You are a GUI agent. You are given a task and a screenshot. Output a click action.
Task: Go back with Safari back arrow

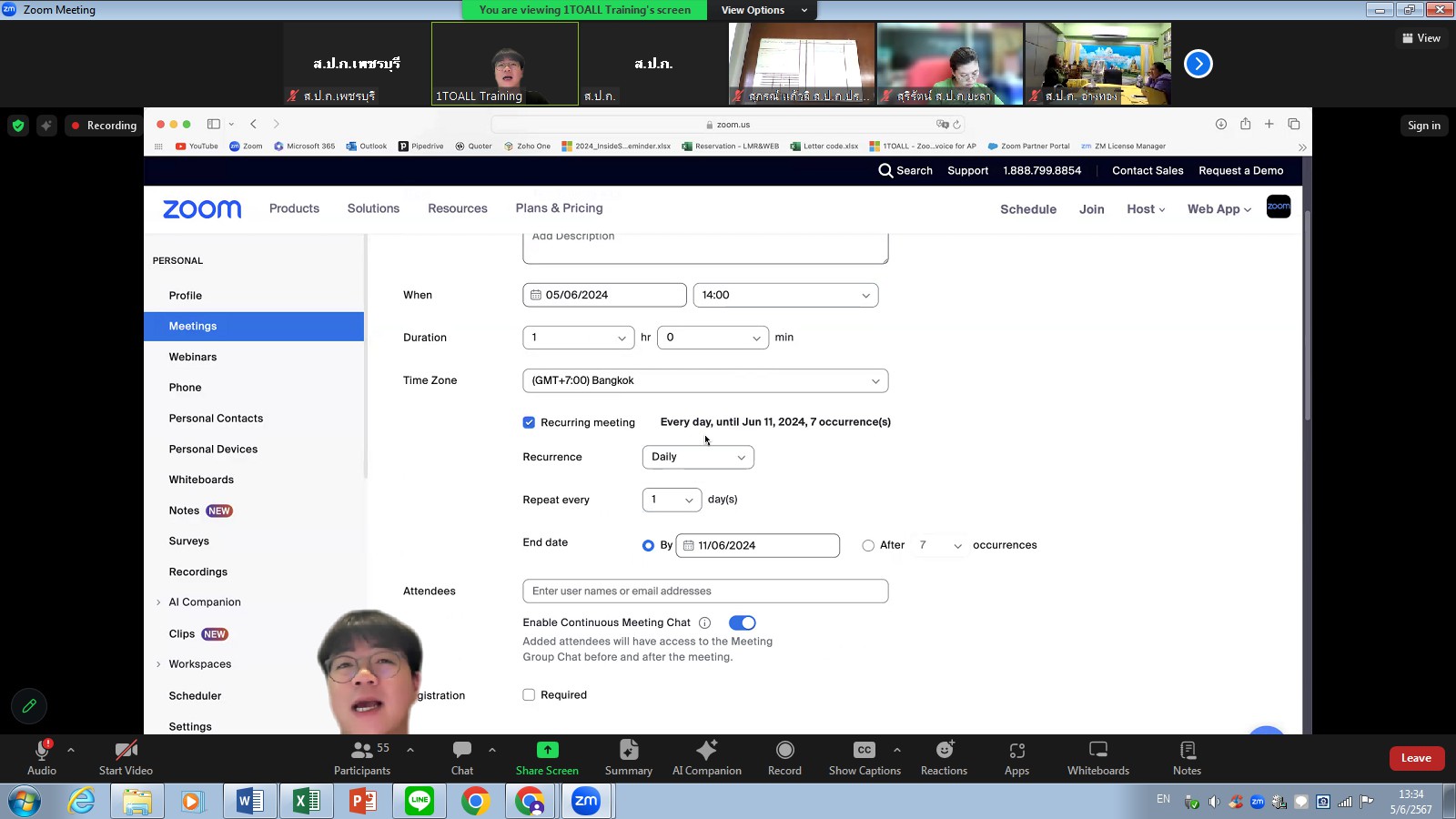pyautogui.click(x=254, y=124)
